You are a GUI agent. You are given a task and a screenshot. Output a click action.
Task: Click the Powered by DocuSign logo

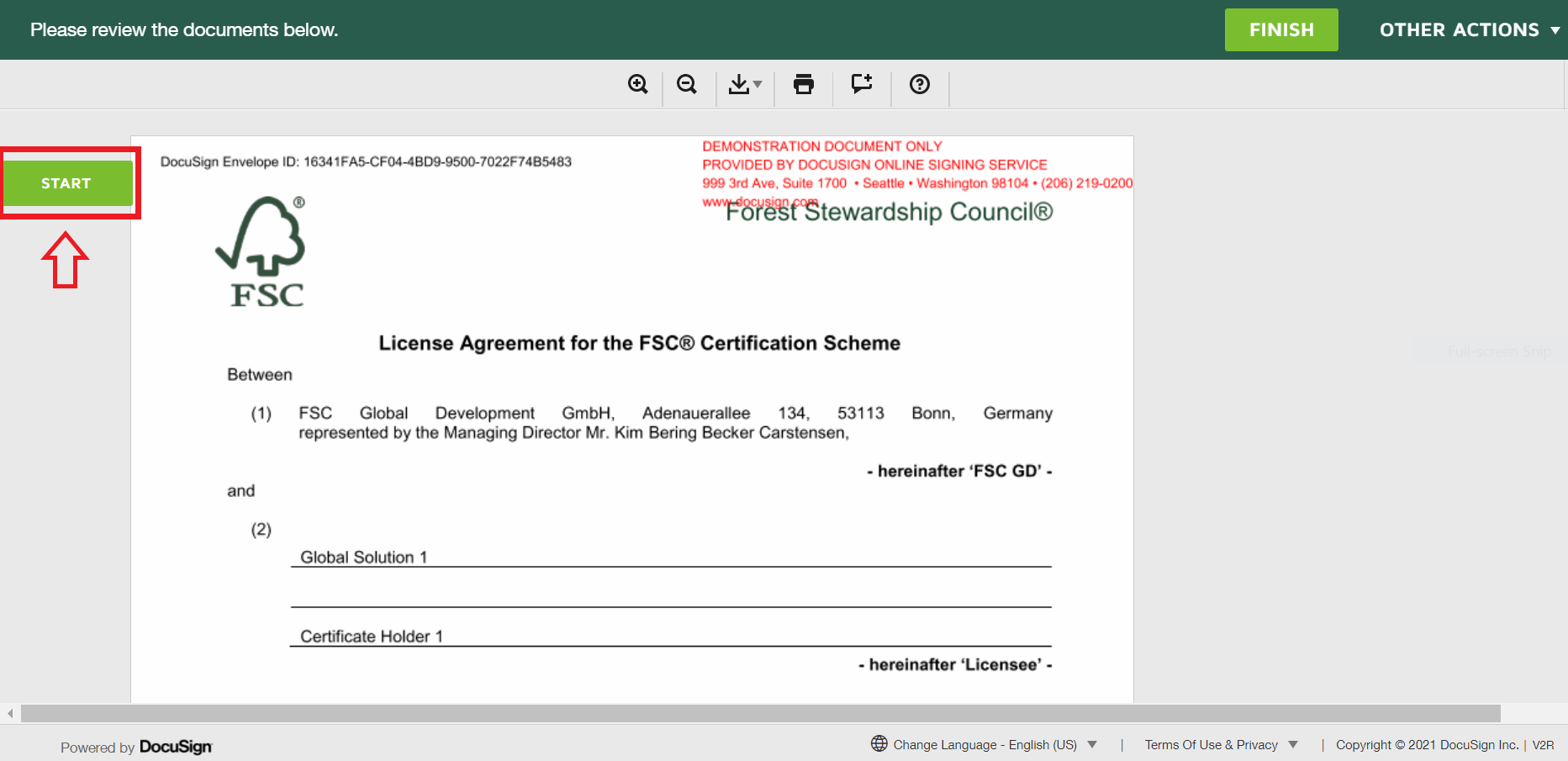175,747
